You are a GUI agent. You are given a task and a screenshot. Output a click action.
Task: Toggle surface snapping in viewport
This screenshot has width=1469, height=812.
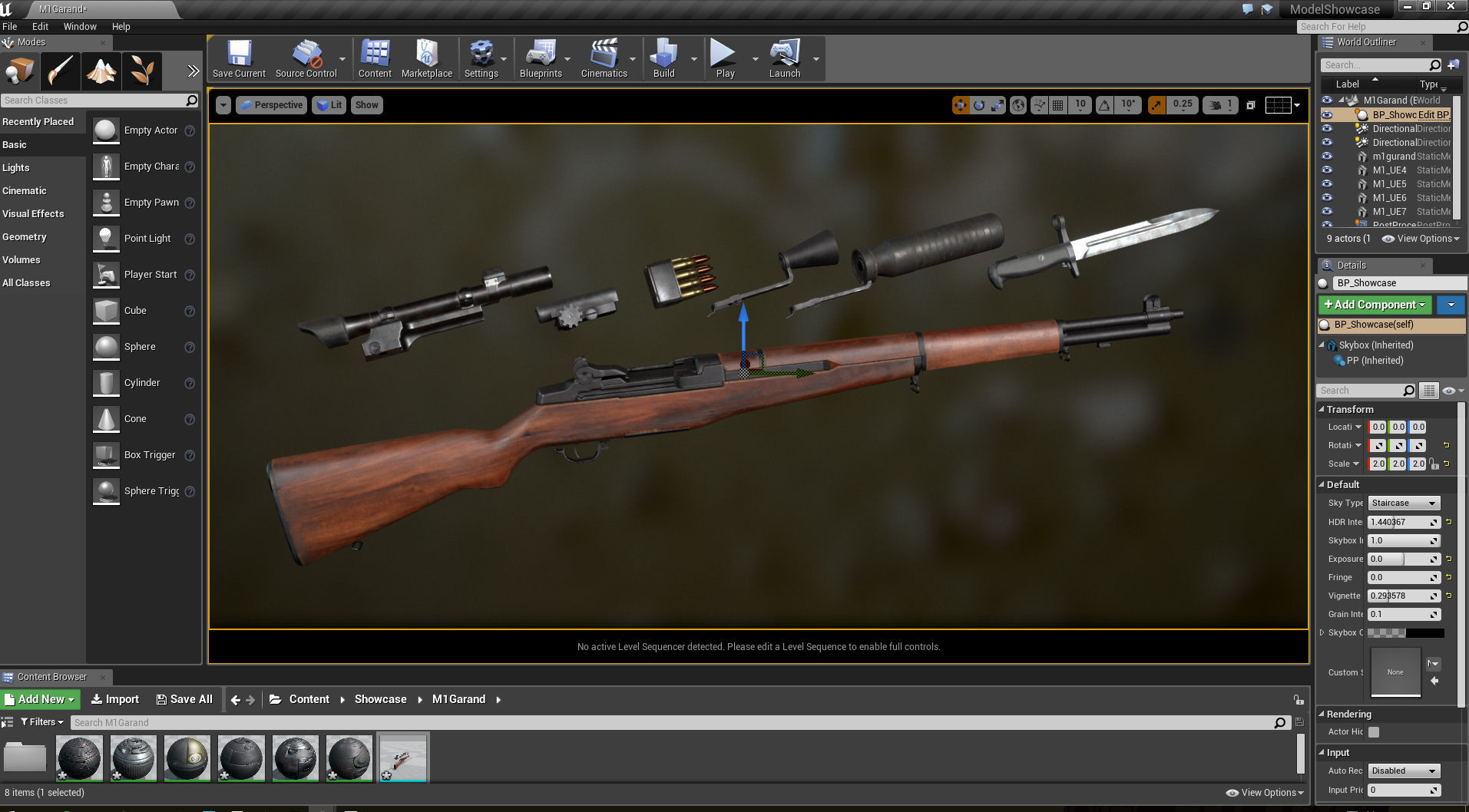click(x=1040, y=105)
